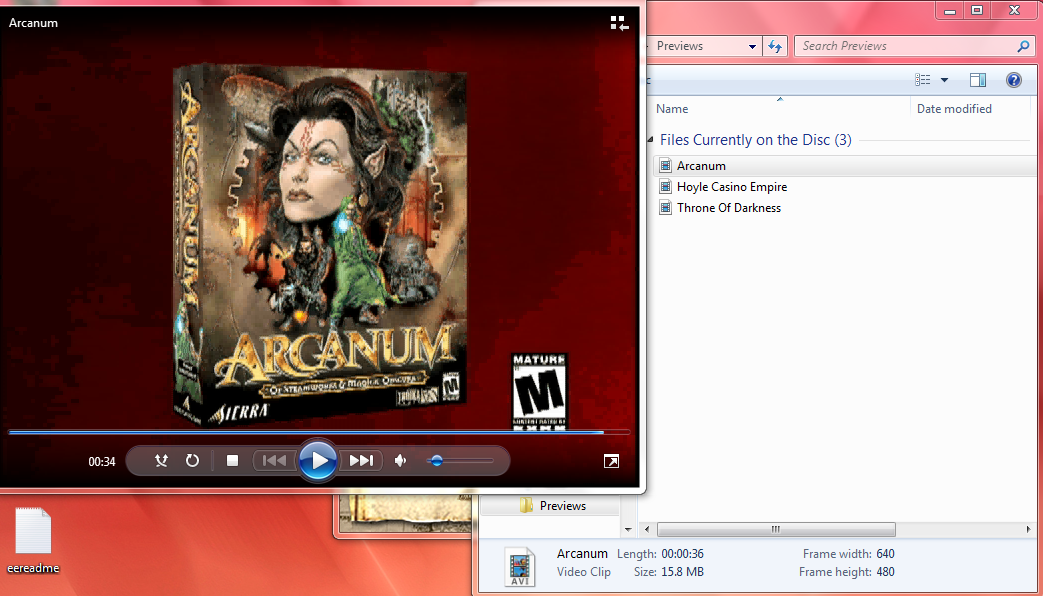The height and width of the screenshot is (596, 1043).
Task: Toggle the Explorer preview pane
Action: [978, 80]
